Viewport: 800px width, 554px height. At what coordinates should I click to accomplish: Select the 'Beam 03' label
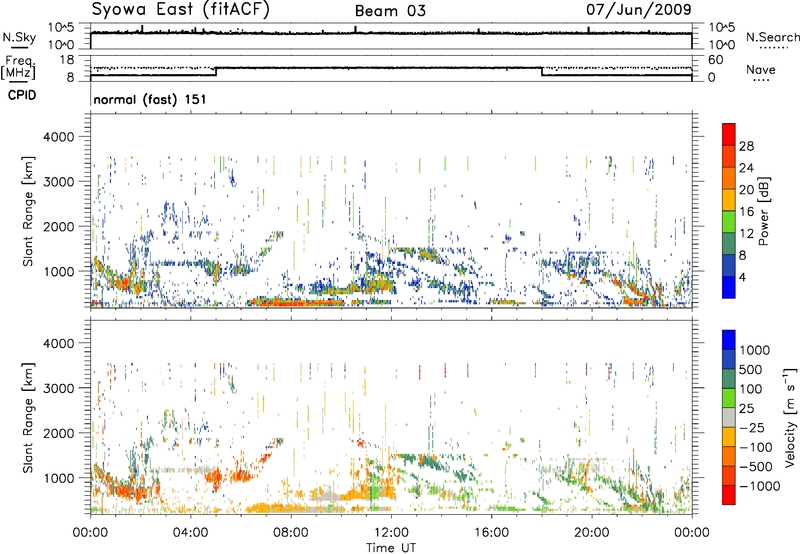[390, 11]
